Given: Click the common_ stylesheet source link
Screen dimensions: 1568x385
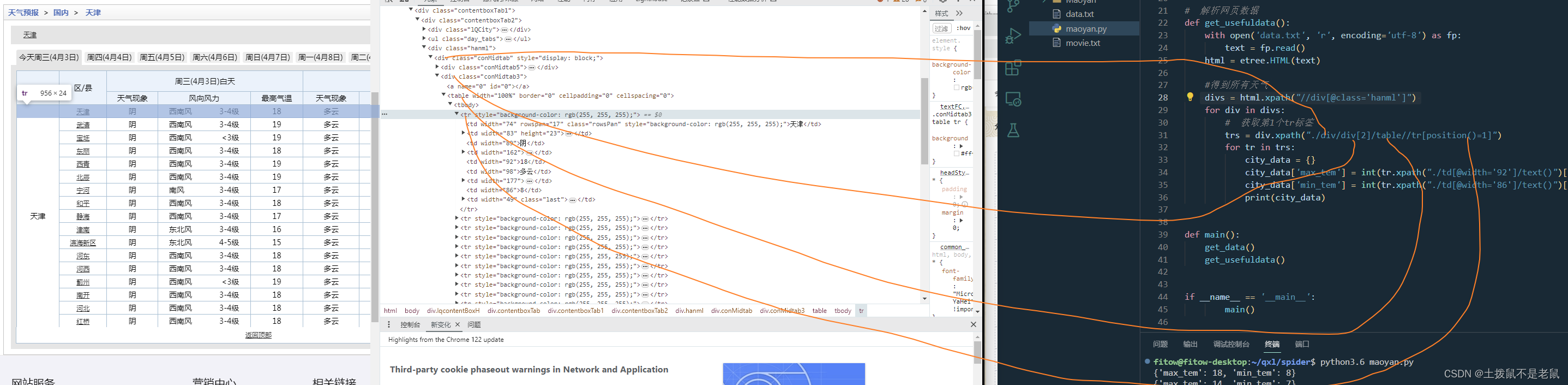Looking at the screenshot, I should click(x=954, y=247).
